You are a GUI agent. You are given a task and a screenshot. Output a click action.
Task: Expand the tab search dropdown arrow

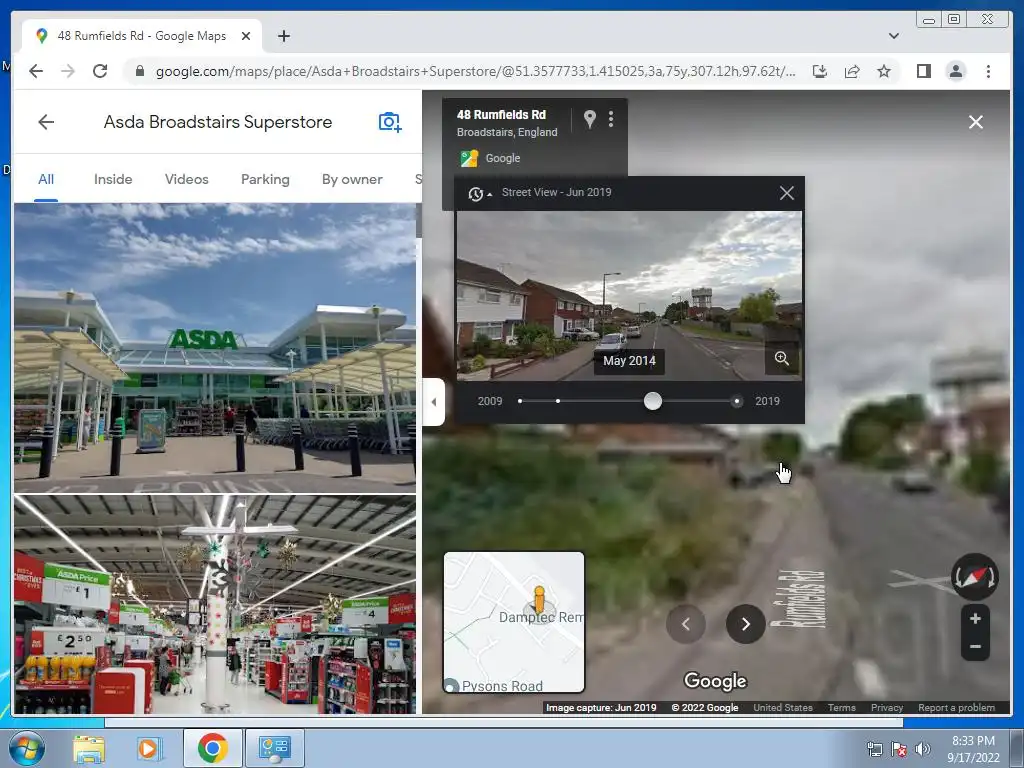(893, 36)
